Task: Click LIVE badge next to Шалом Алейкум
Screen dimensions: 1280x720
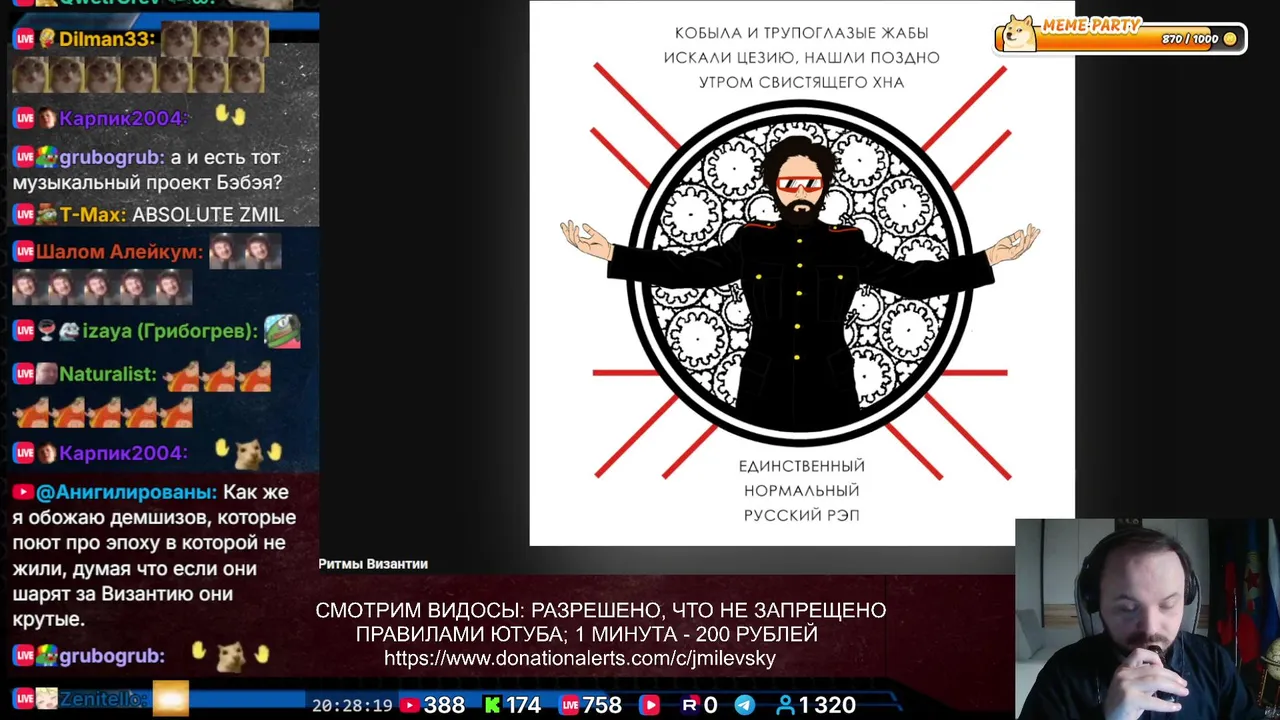Action: coord(24,251)
